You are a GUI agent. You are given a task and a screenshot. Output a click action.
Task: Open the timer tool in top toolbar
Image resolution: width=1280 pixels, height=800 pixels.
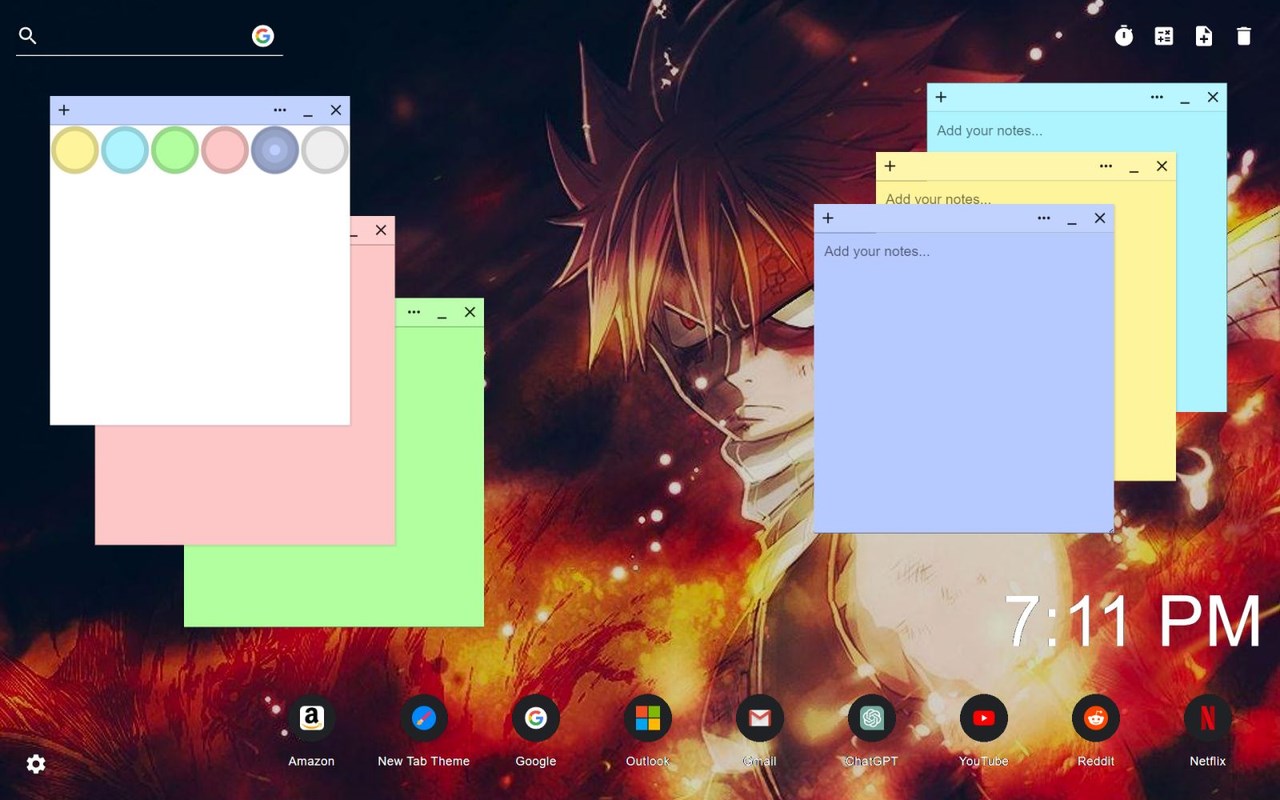[1124, 36]
